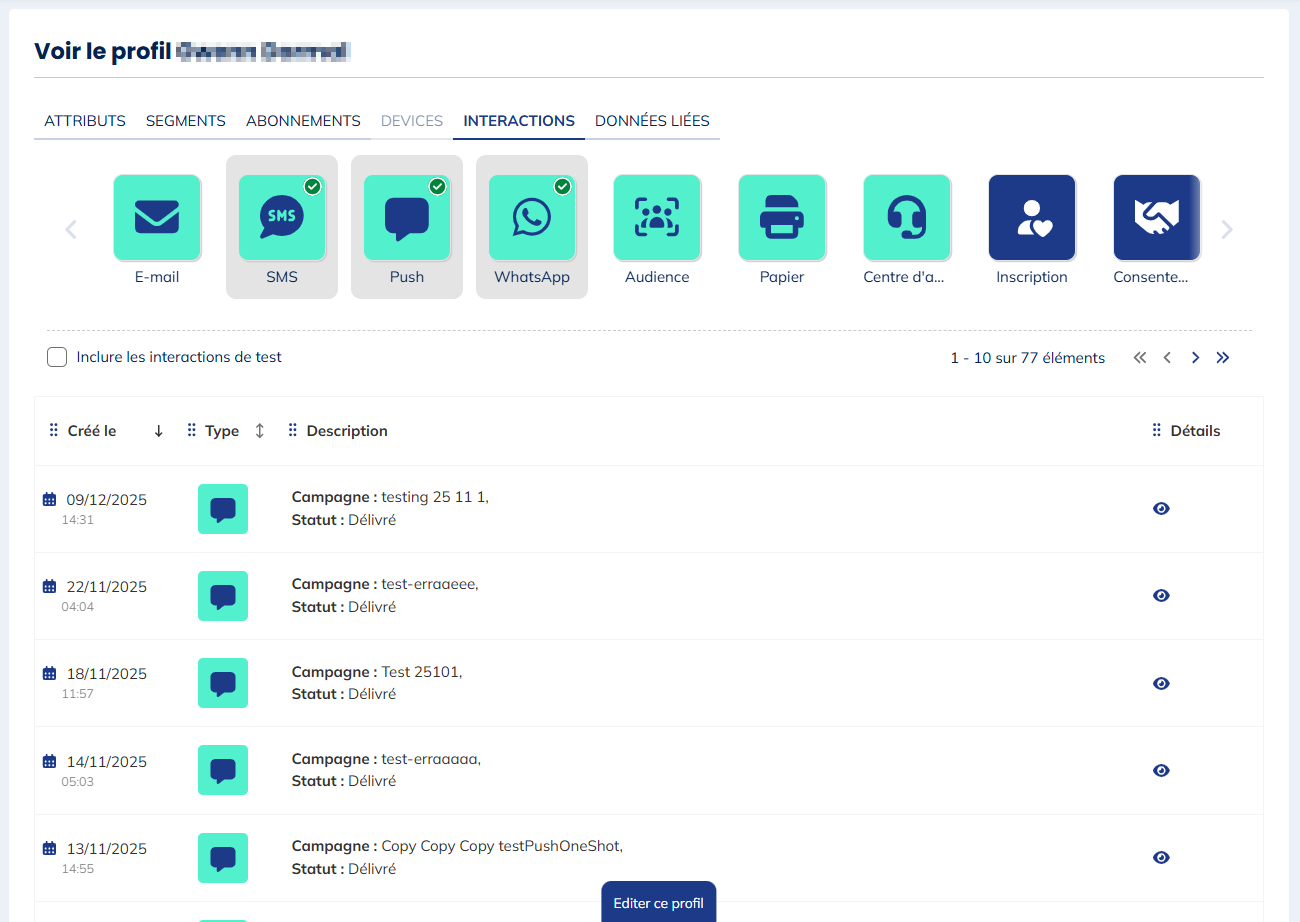Select the Centre d'appel headset icon
Screen dimensions: 1300x922
click(907, 218)
